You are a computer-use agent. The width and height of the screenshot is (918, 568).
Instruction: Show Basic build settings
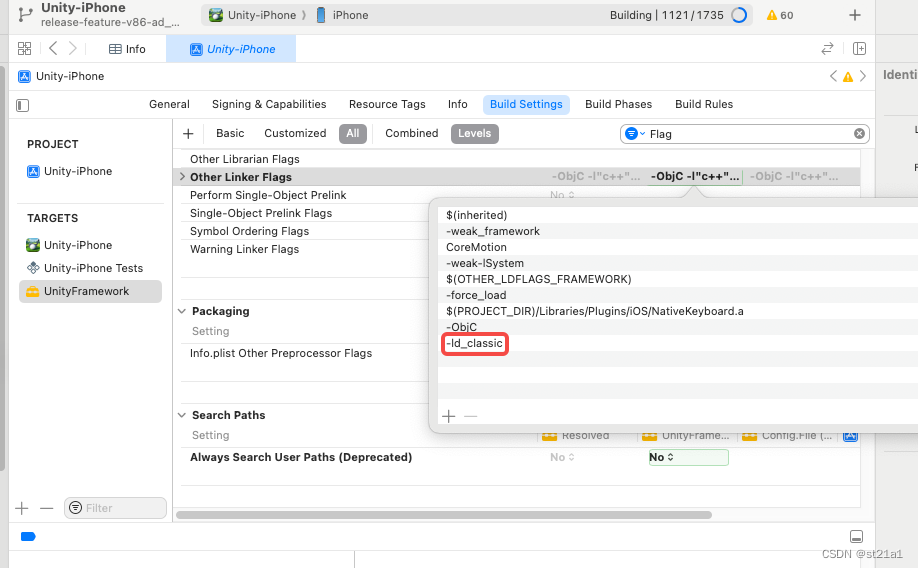[230, 134]
